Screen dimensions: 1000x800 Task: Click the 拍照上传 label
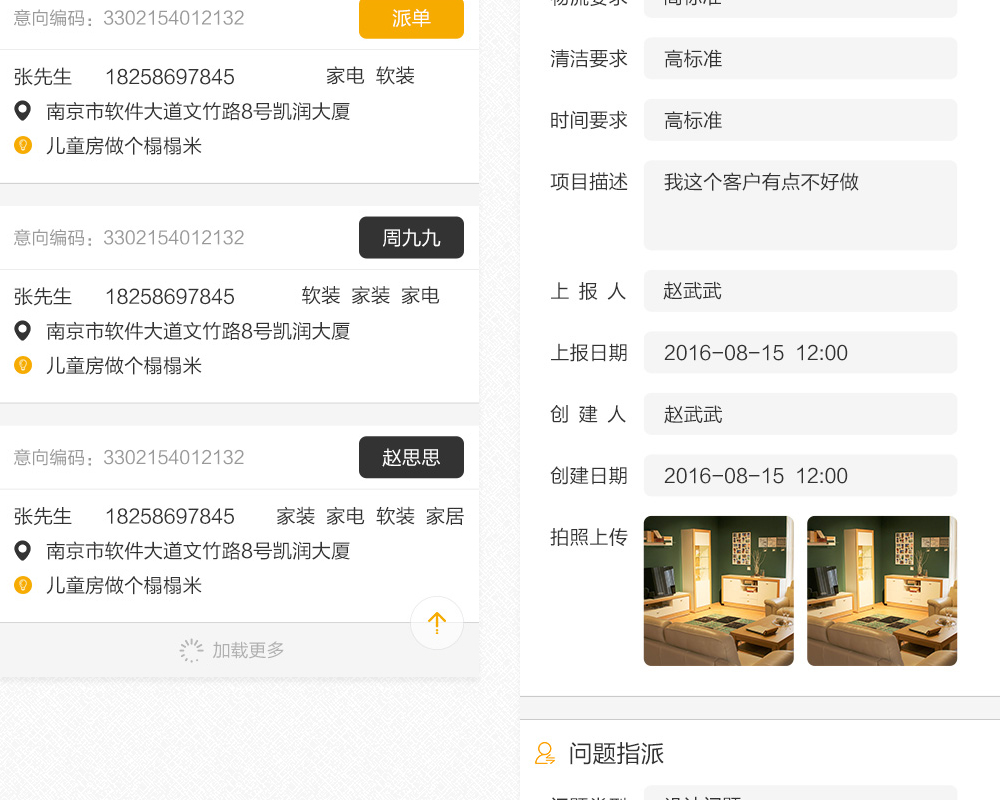pyautogui.click(x=589, y=537)
